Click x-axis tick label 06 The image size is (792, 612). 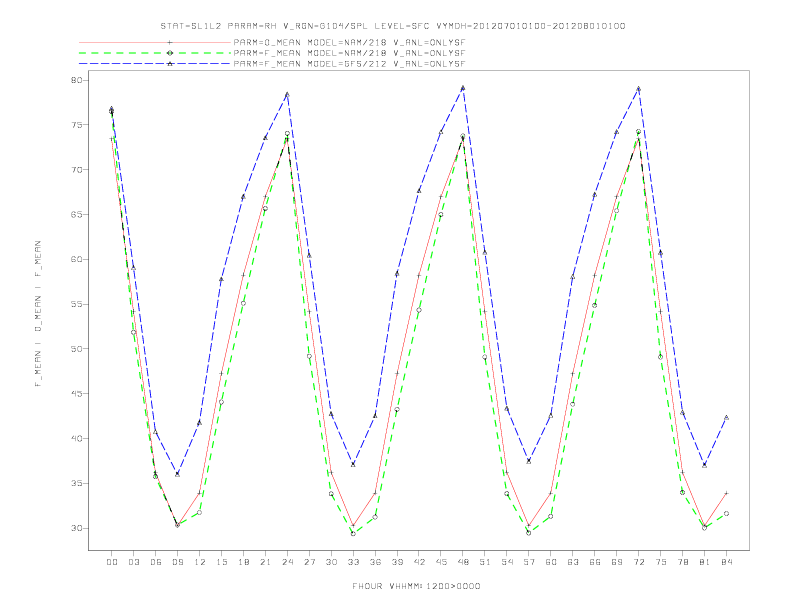156,562
